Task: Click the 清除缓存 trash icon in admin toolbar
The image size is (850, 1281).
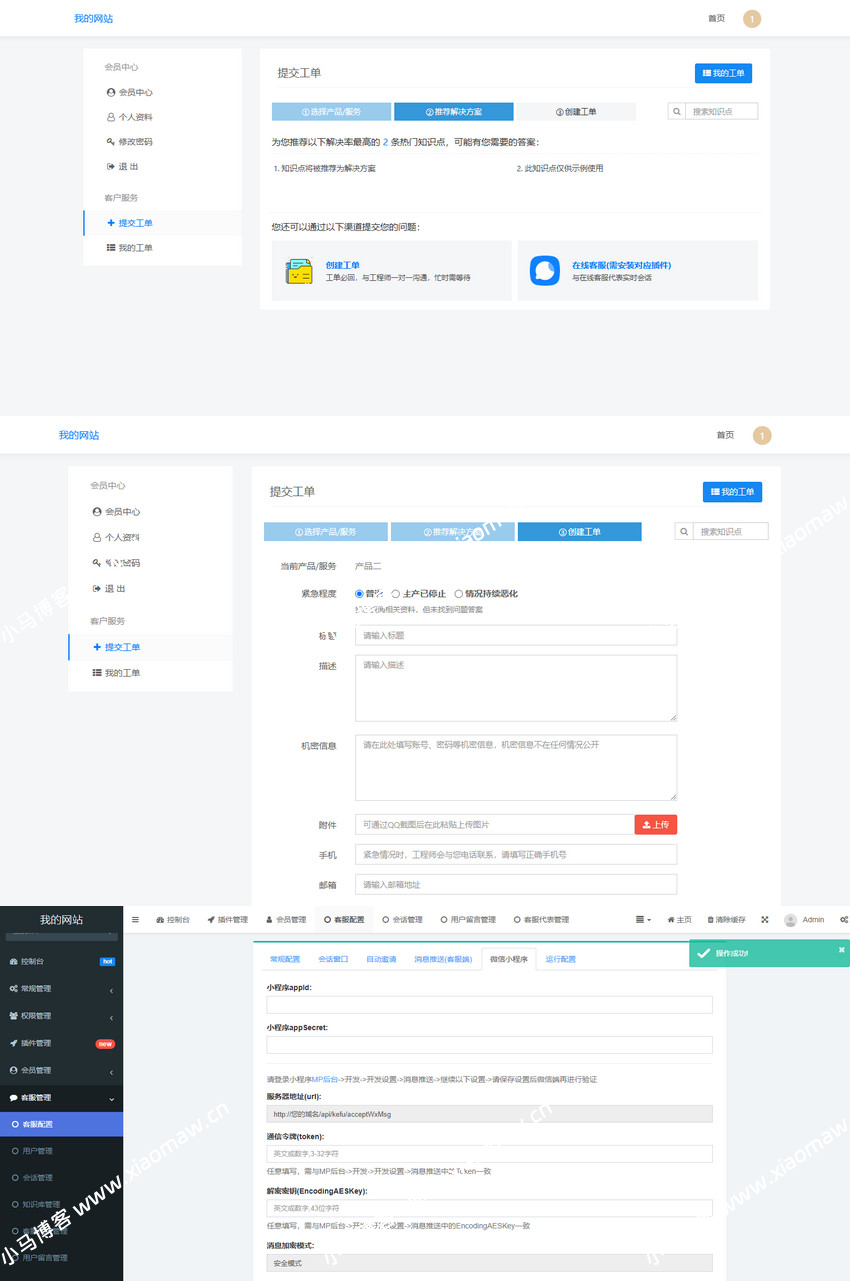Action: coord(711,918)
